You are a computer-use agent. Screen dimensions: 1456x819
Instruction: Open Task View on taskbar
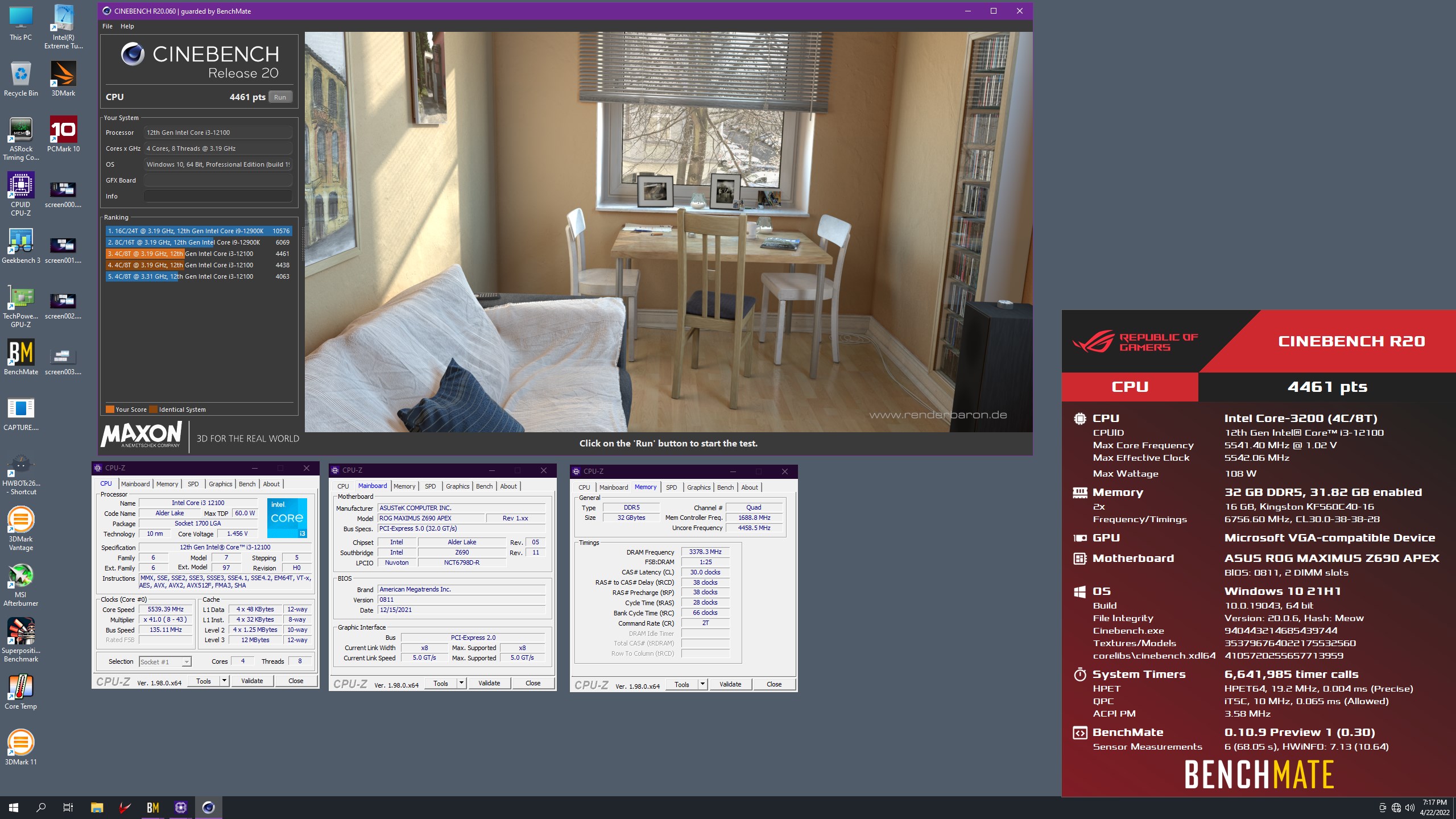click(x=68, y=807)
